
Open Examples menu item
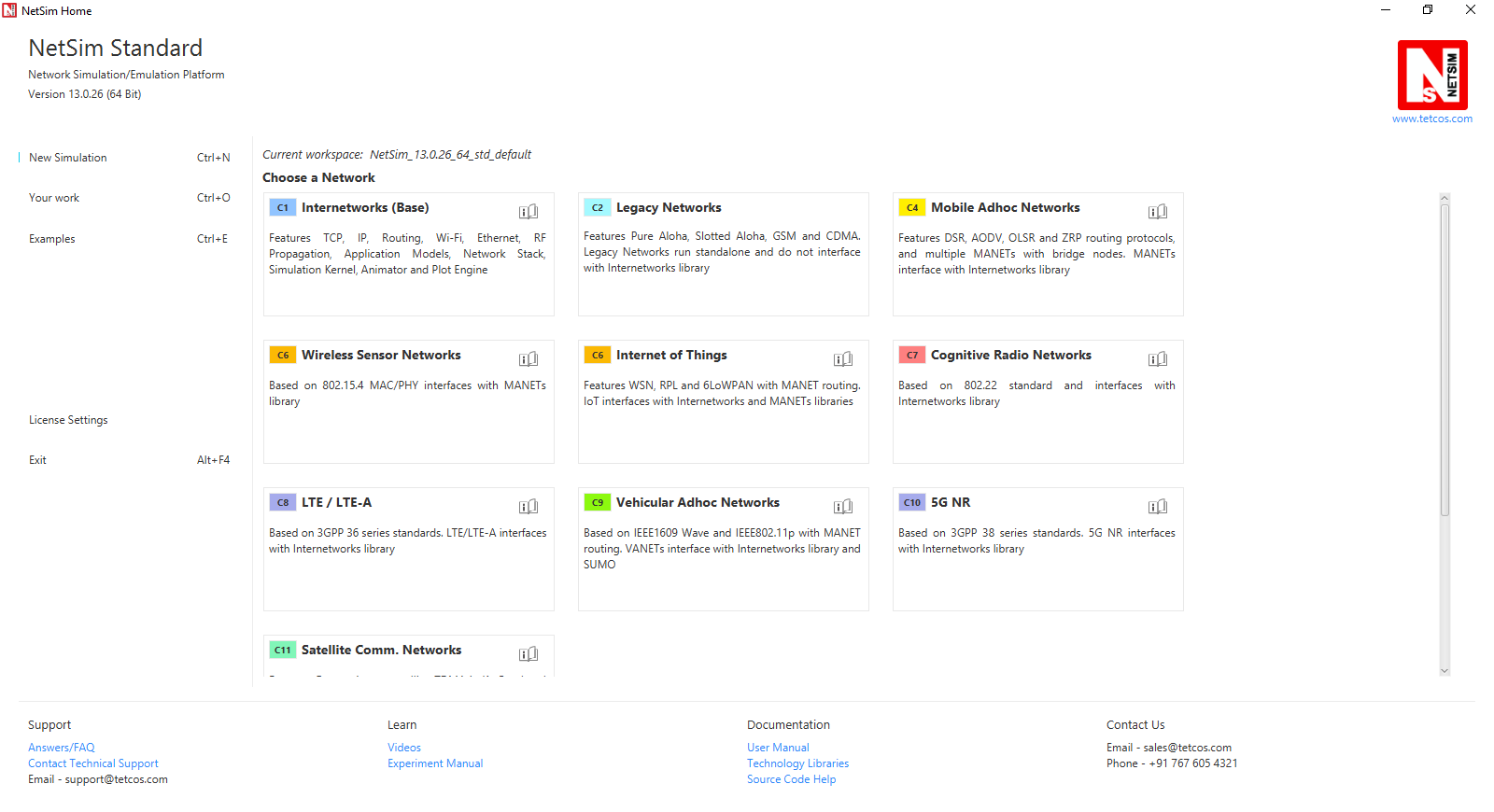point(52,239)
